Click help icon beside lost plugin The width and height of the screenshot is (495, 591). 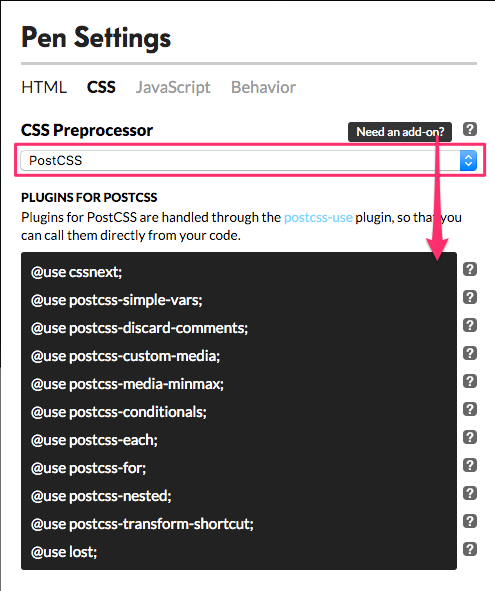(470, 549)
